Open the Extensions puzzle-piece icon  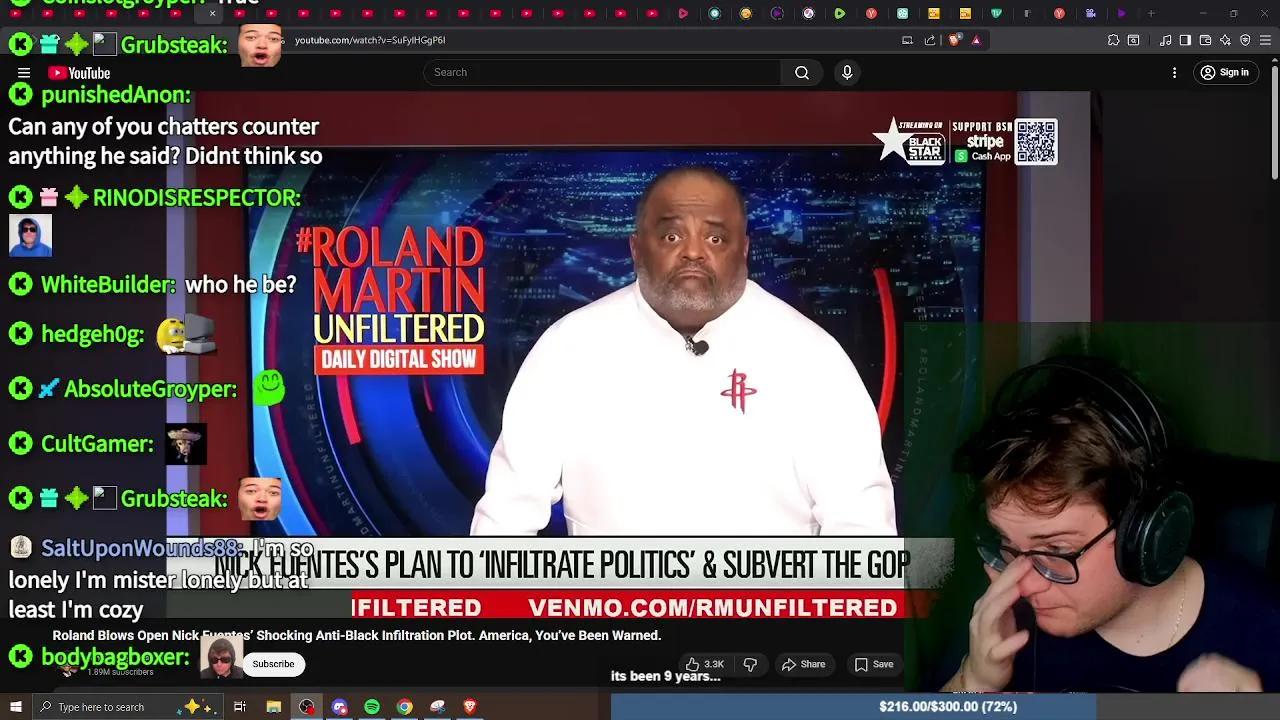[1113, 40]
